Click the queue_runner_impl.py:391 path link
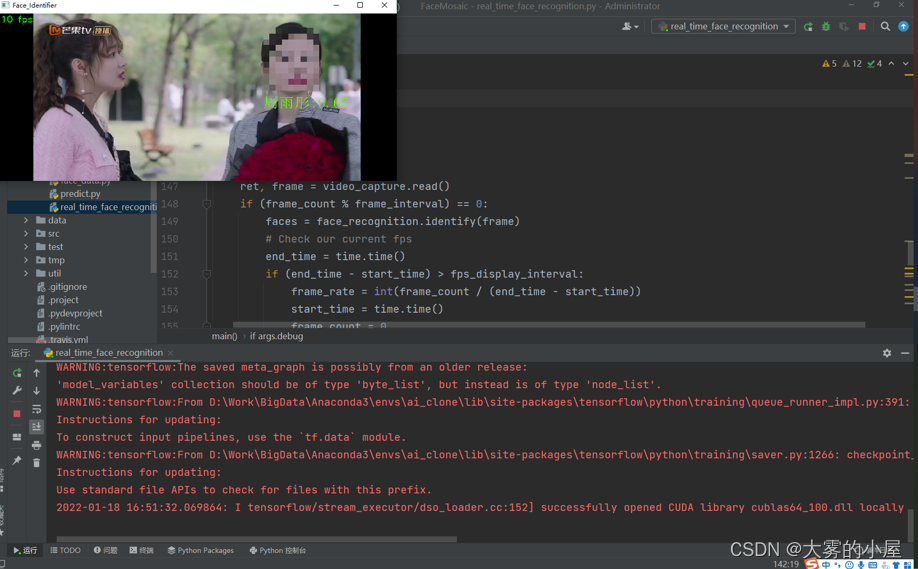This screenshot has height=569, width=918. point(560,402)
